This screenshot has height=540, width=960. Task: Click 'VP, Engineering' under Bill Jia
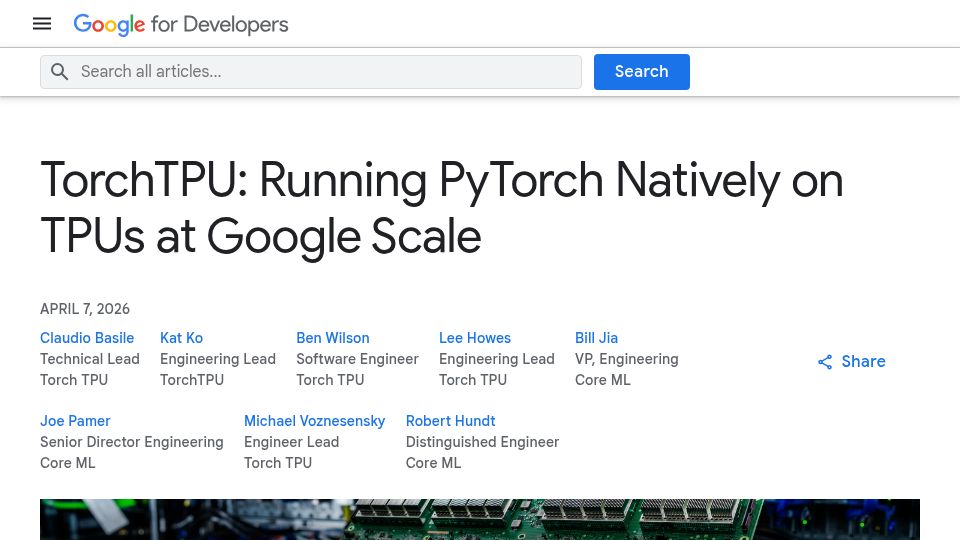[627, 359]
